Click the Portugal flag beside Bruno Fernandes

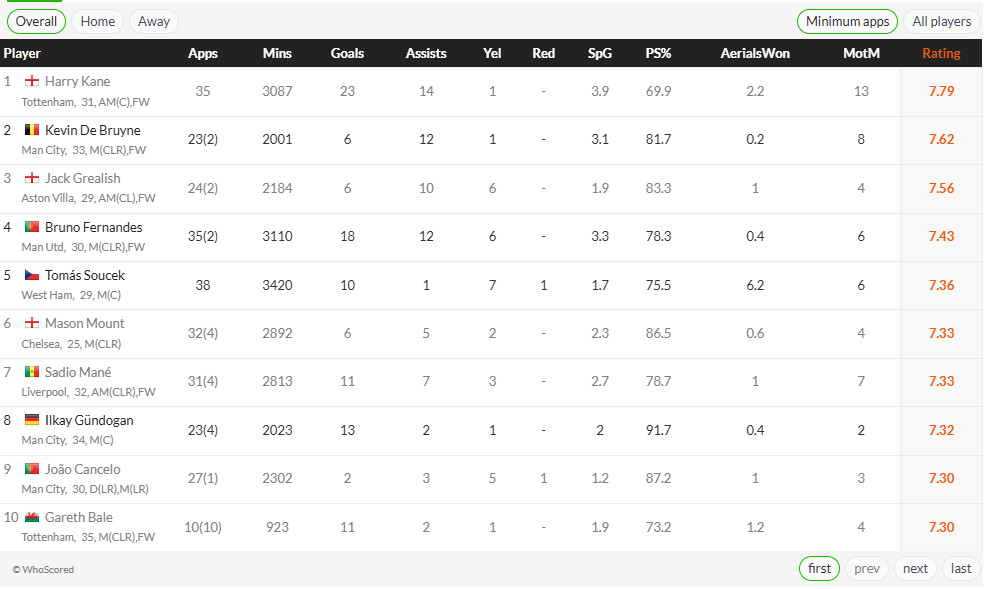pos(31,227)
